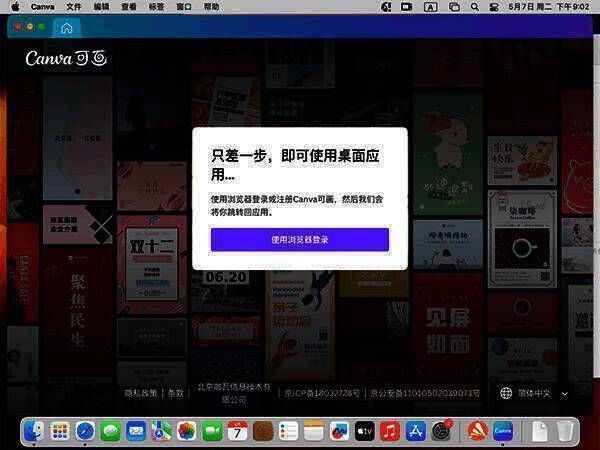The height and width of the screenshot is (450, 600).
Task: Open the 条款 link
Action: 176,393
